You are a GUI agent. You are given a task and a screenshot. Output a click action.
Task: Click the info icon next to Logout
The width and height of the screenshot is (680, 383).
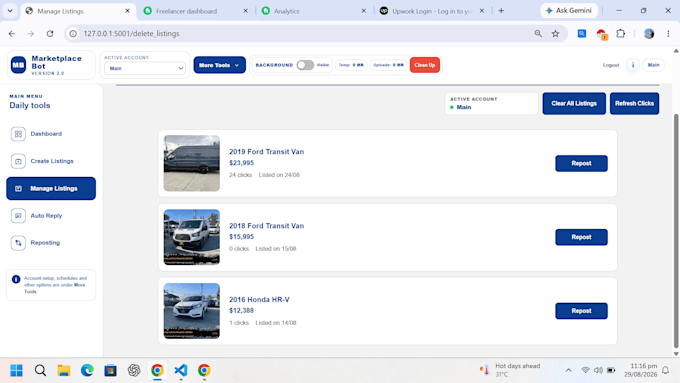(x=633, y=65)
